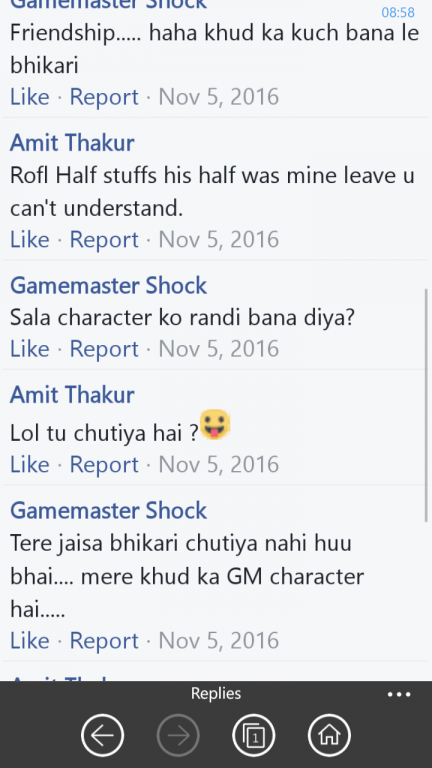Report the 'Lol tu' comment
The image size is (432, 768).
click(x=104, y=465)
